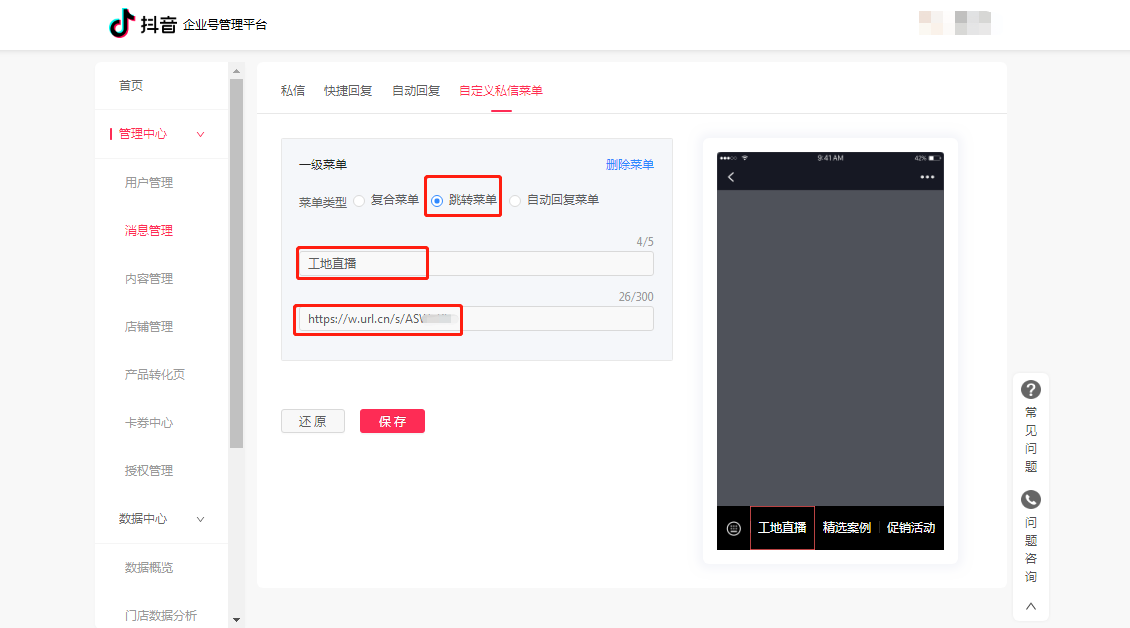Click the URL input field
This screenshot has height=628, width=1130.
pyautogui.click(x=476, y=319)
